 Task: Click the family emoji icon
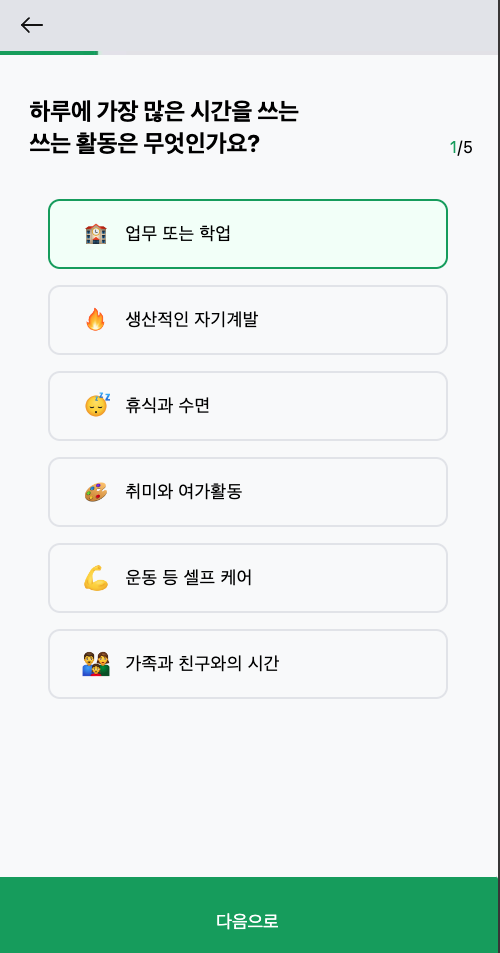96,664
